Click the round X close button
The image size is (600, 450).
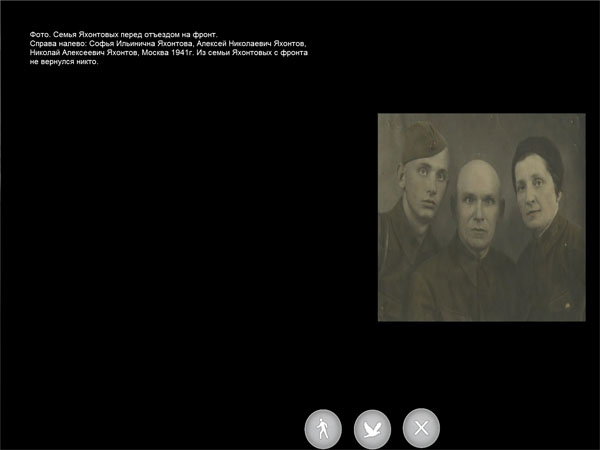pyautogui.click(x=421, y=428)
